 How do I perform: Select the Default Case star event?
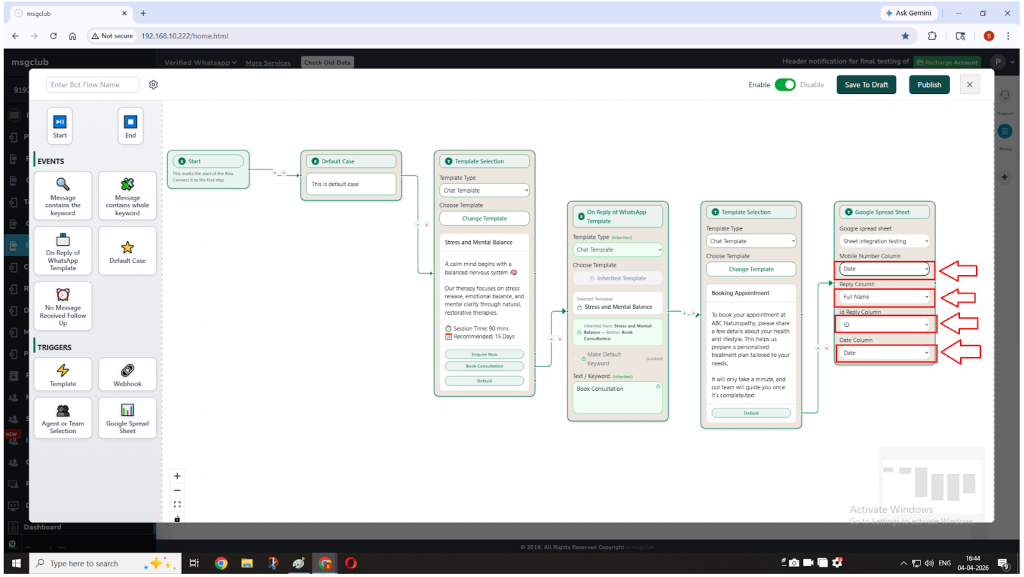coord(127,251)
